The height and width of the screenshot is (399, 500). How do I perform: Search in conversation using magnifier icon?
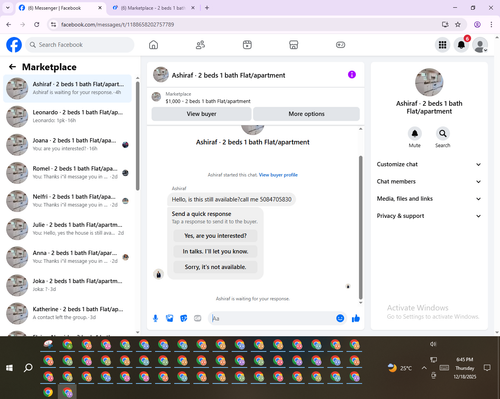[x=443, y=134]
